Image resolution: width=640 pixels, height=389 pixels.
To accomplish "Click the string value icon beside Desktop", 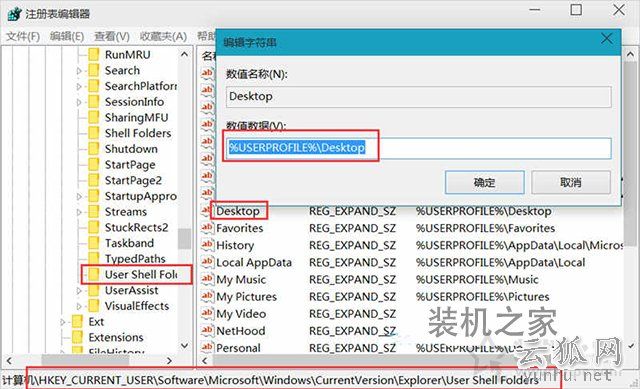I will (207, 211).
